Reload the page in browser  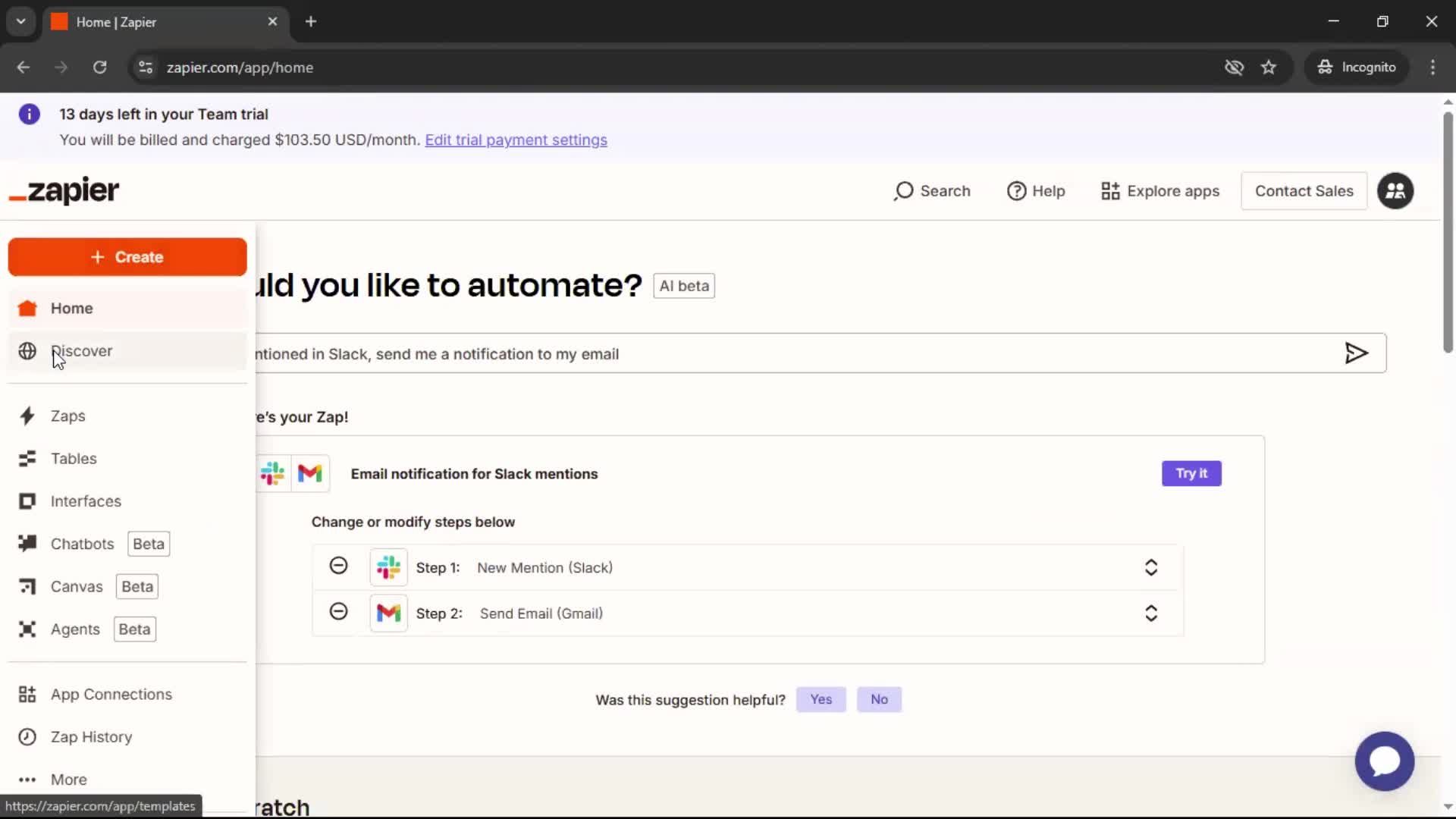99,67
